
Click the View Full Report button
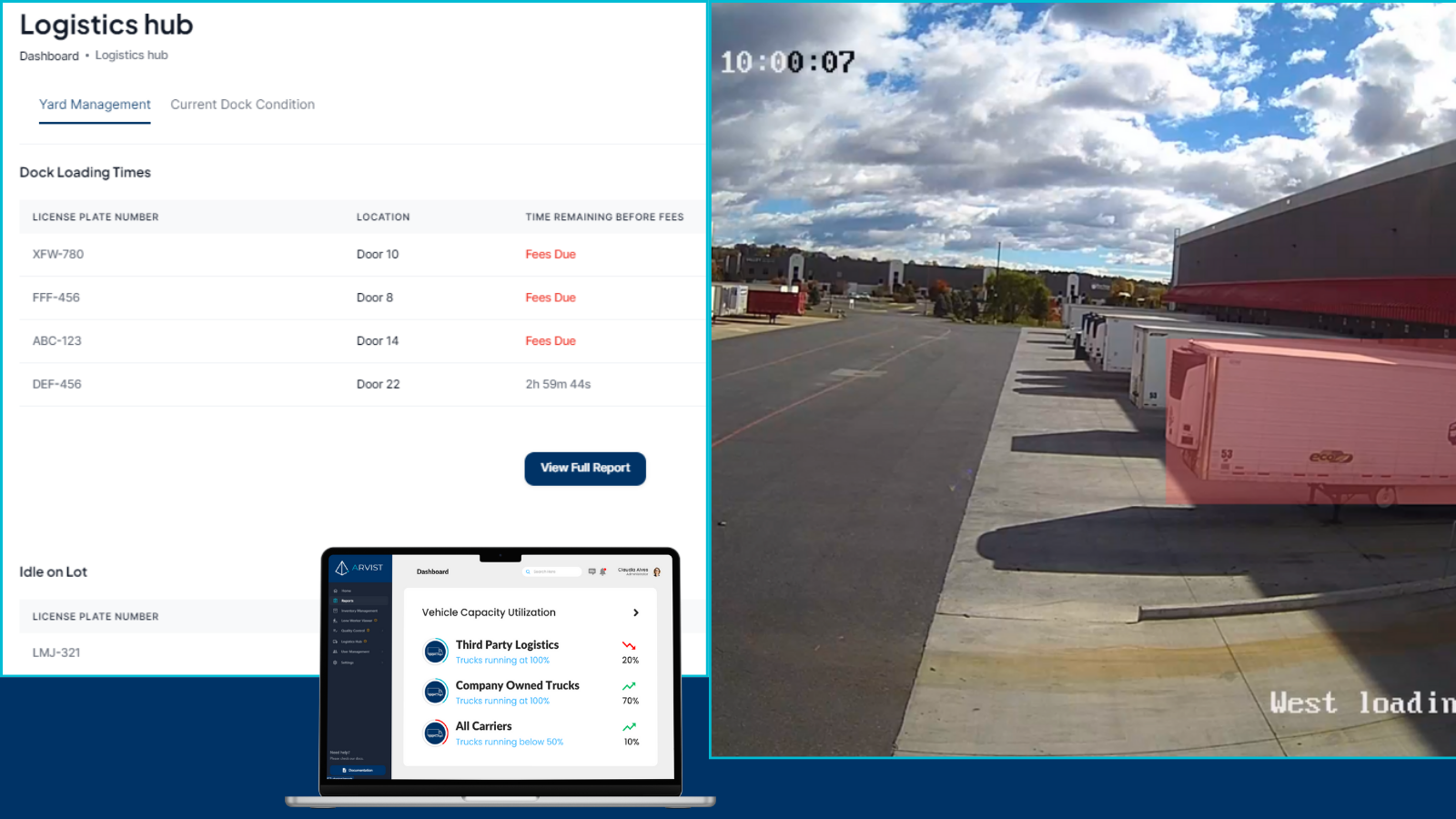585,468
